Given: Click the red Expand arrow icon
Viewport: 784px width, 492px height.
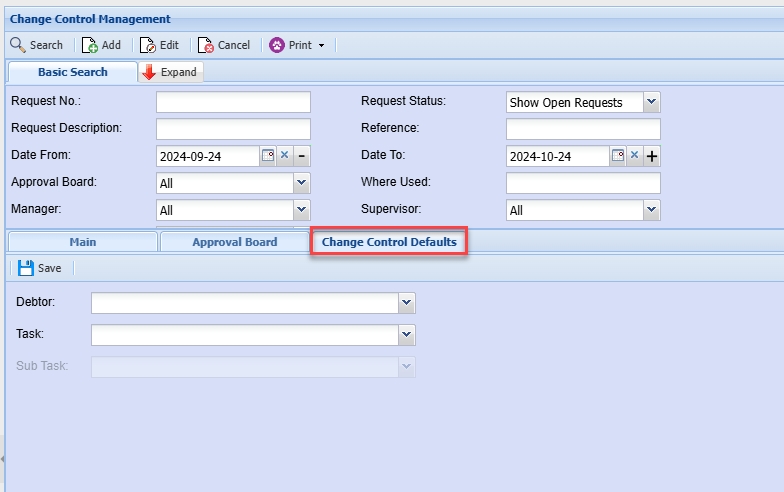Looking at the screenshot, I should (149, 72).
